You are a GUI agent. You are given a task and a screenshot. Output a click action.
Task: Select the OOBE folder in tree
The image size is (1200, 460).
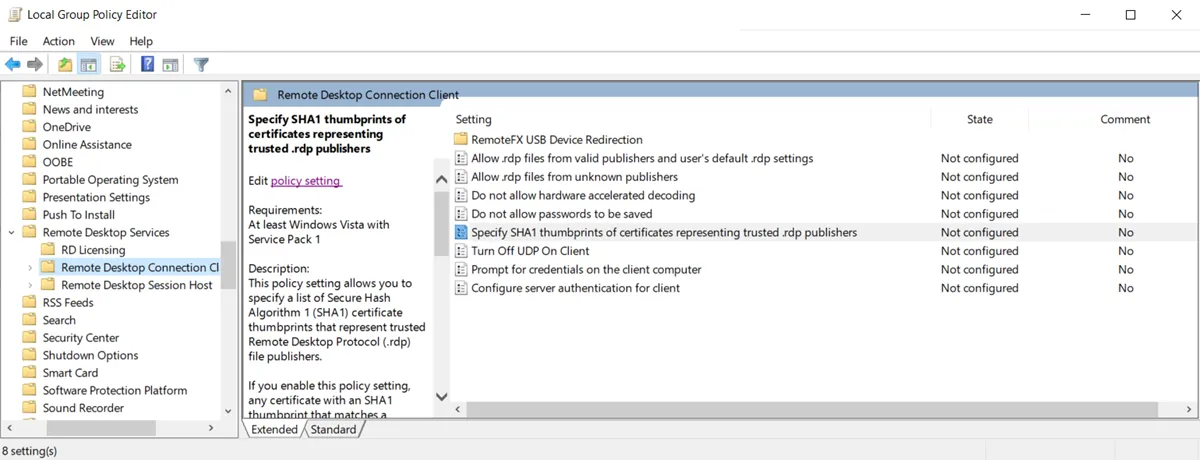[57, 162]
